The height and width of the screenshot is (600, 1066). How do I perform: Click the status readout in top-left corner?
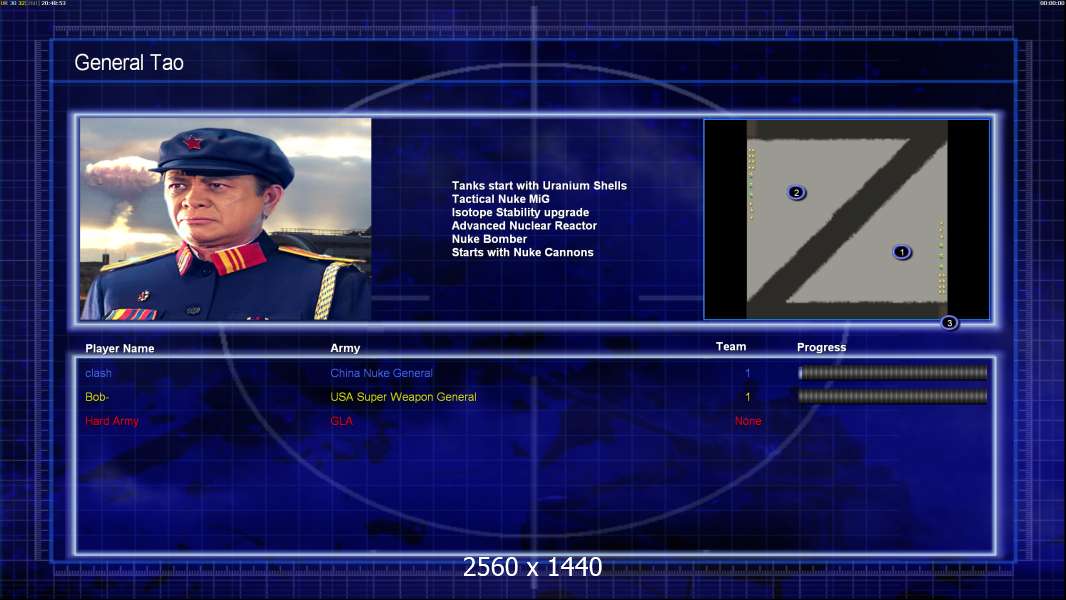click(x=33, y=3)
